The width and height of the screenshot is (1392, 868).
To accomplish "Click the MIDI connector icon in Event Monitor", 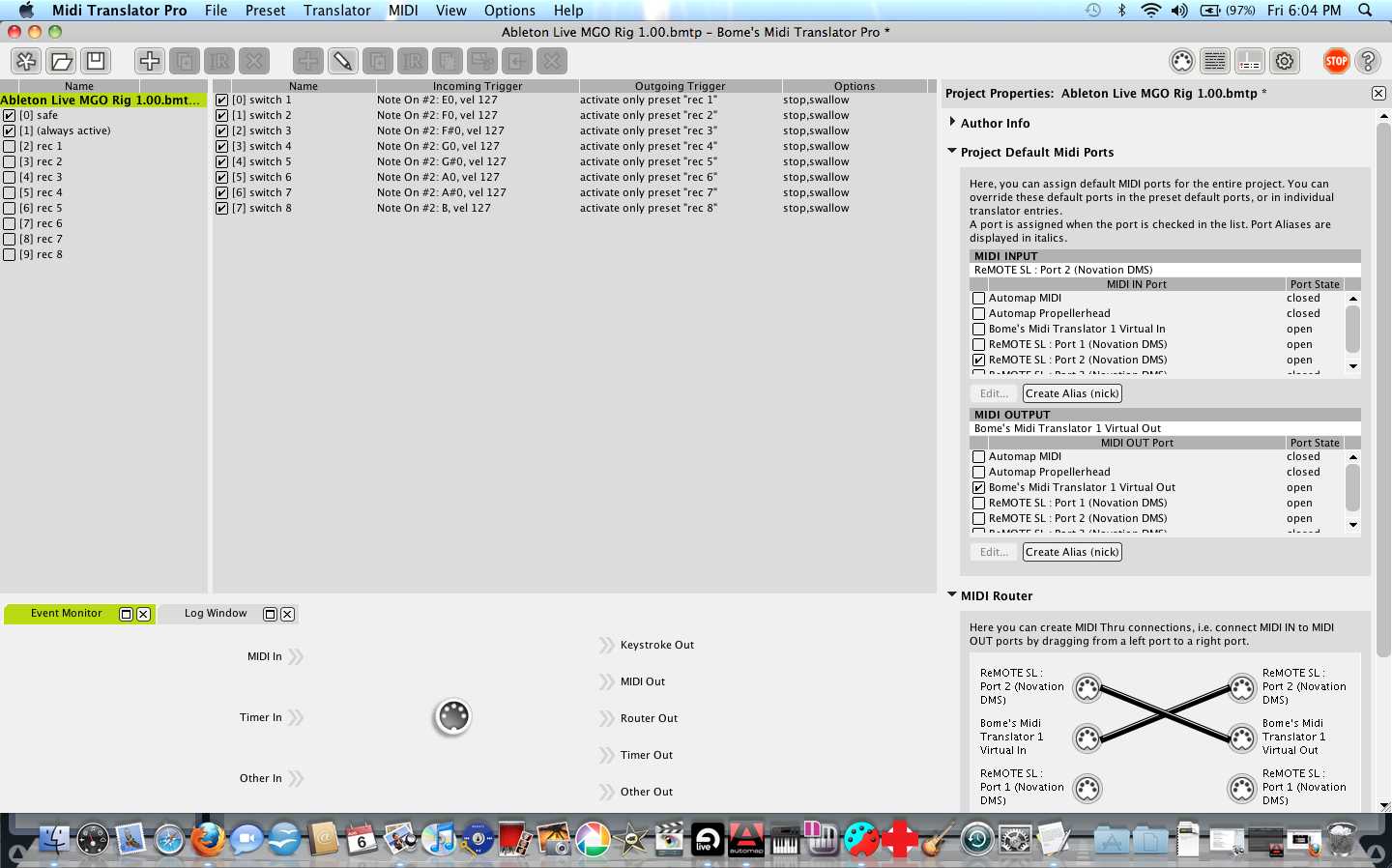I will pyautogui.click(x=452, y=716).
